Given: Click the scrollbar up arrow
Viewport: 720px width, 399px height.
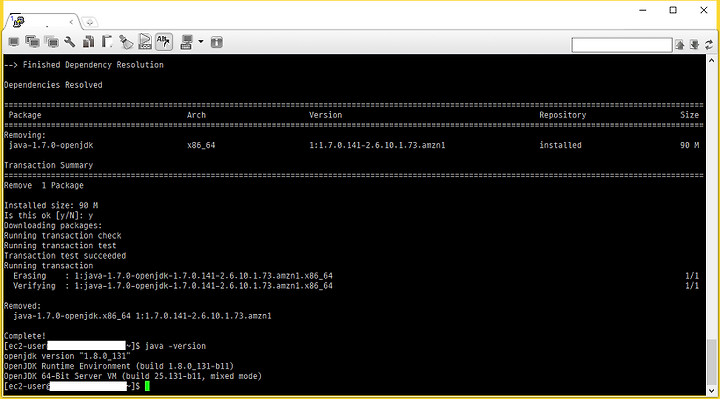Looking at the screenshot, I should [712, 60].
